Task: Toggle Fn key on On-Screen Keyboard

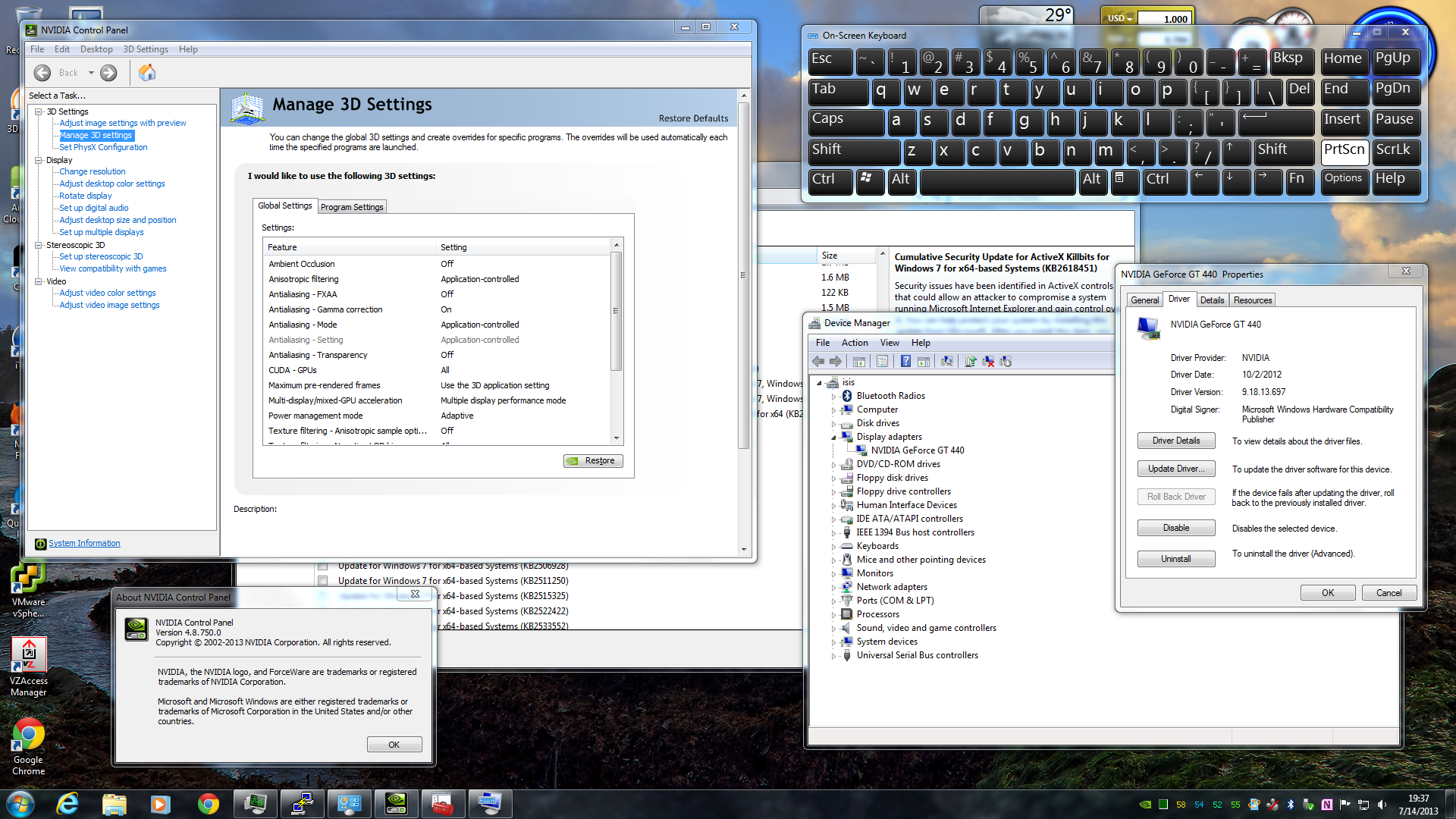Action: point(1300,180)
